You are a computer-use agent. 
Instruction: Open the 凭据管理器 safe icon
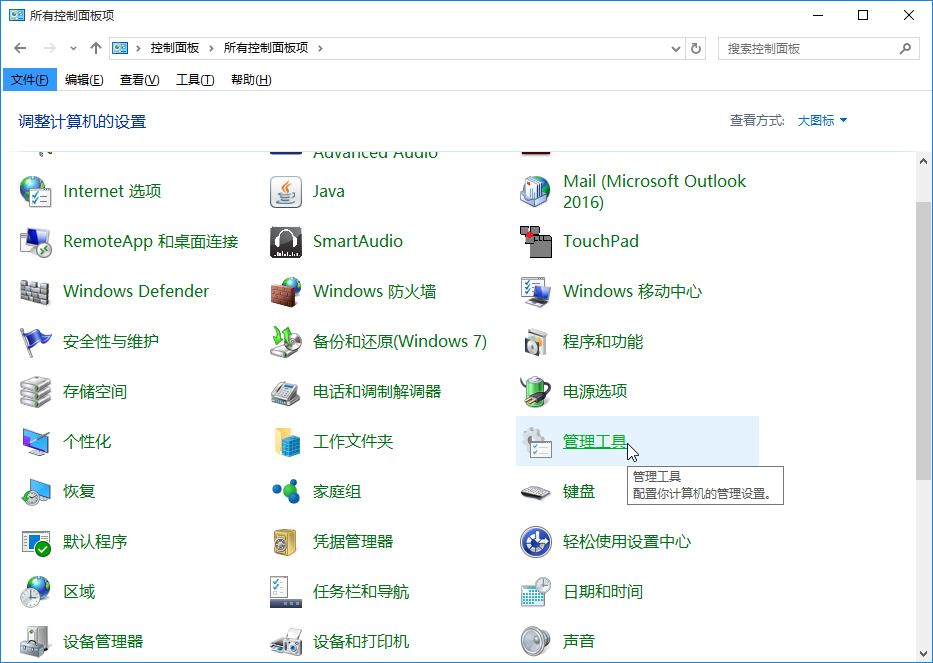pos(285,542)
